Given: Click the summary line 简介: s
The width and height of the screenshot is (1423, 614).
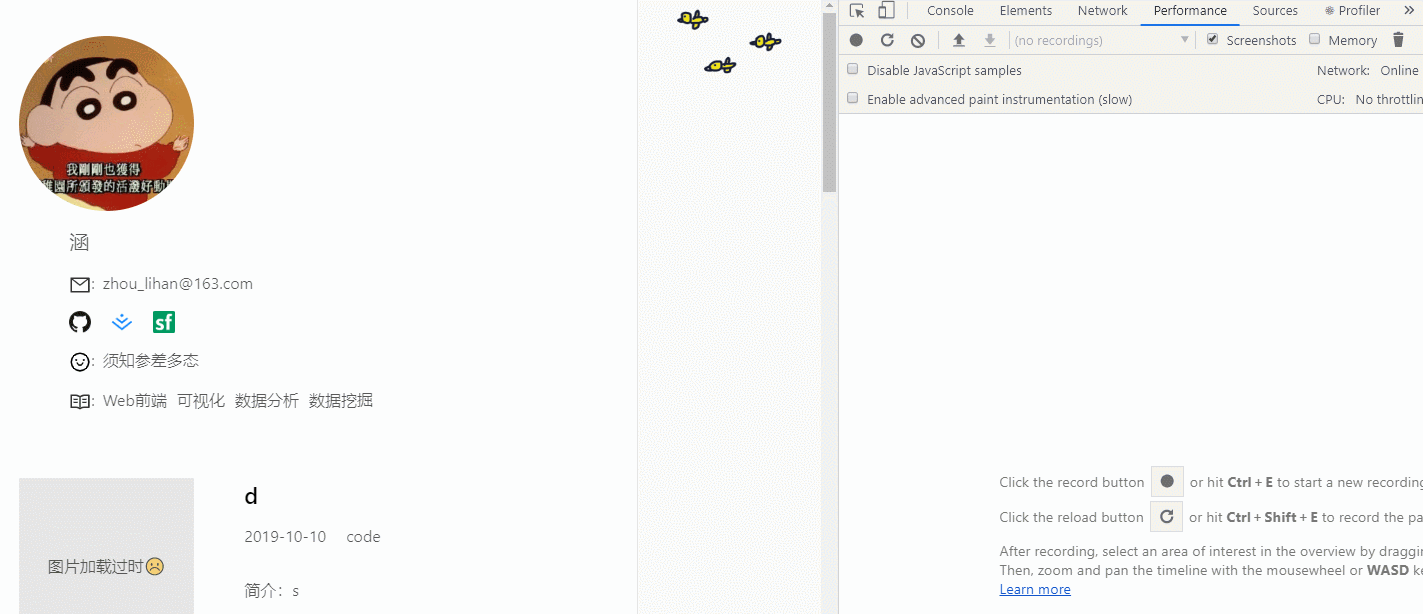Looking at the screenshot, I should tap(272, 591).
